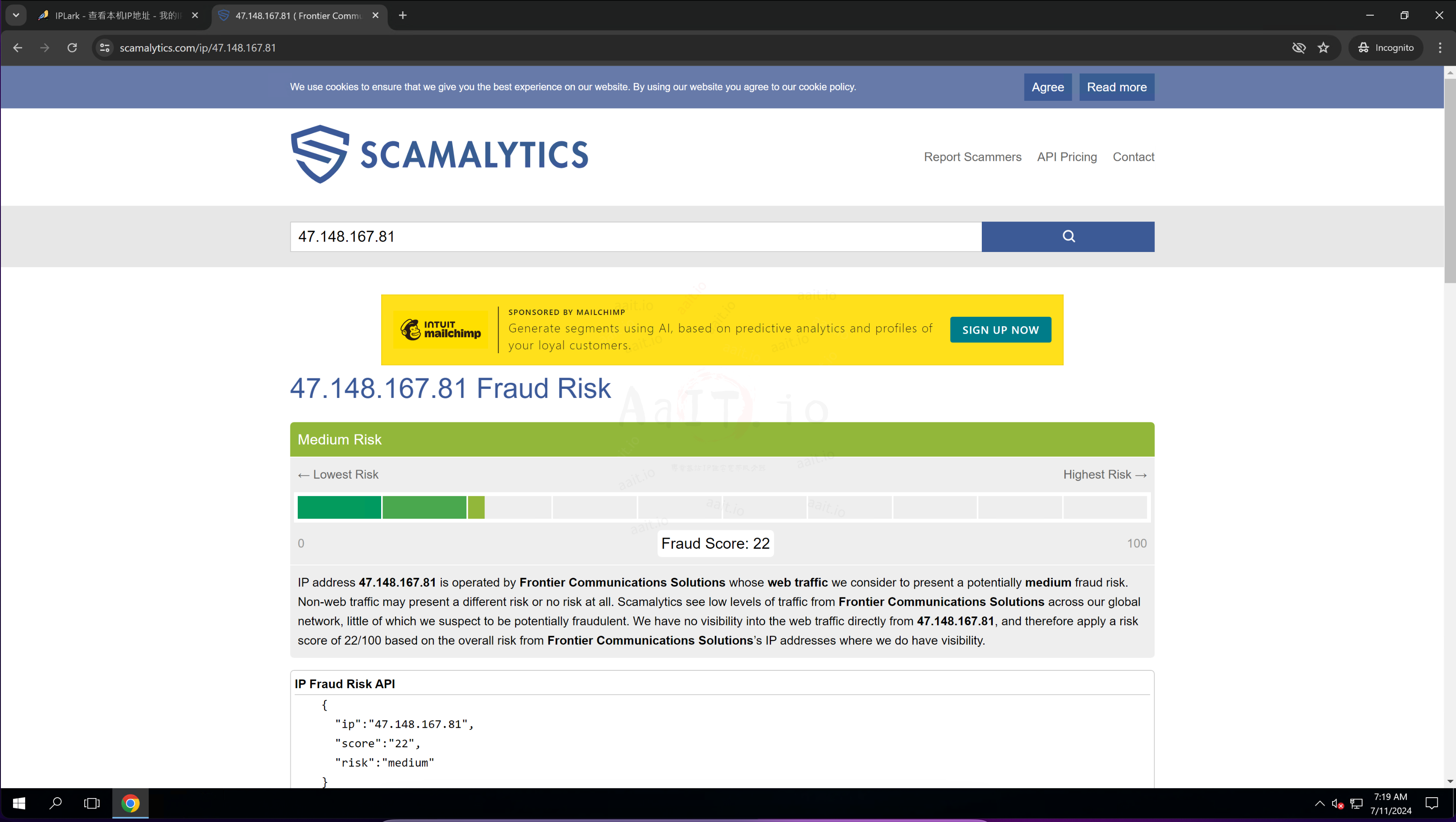Click the Medium Risk green header
1456x822 pixels.
pyautogui.click(x=722, y=440)
